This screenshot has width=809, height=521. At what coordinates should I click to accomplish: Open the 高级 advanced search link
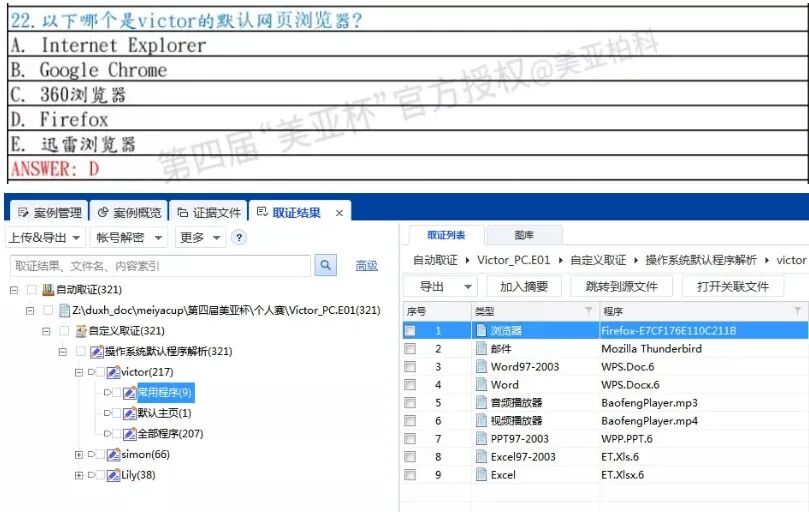[366, 265]
